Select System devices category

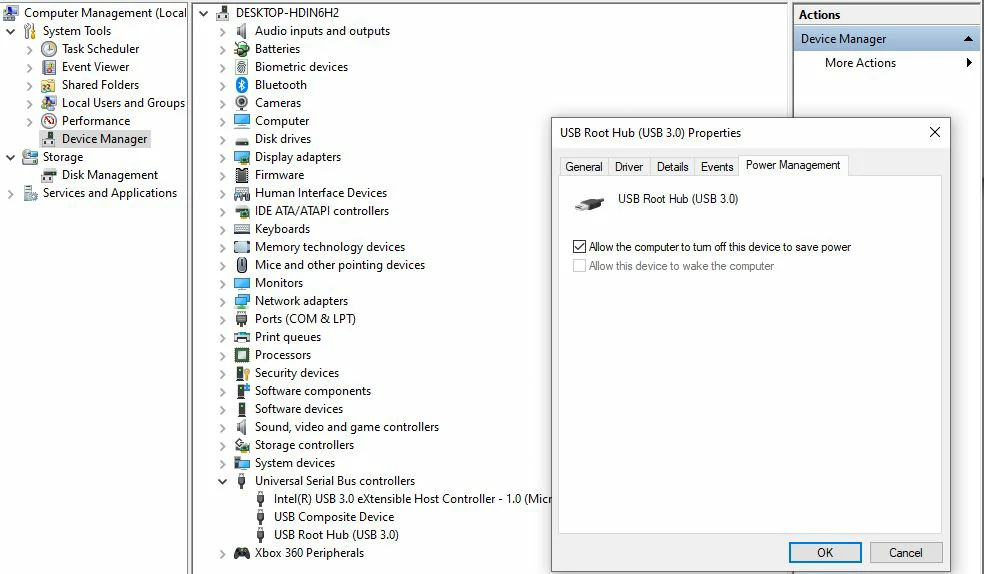294,463
